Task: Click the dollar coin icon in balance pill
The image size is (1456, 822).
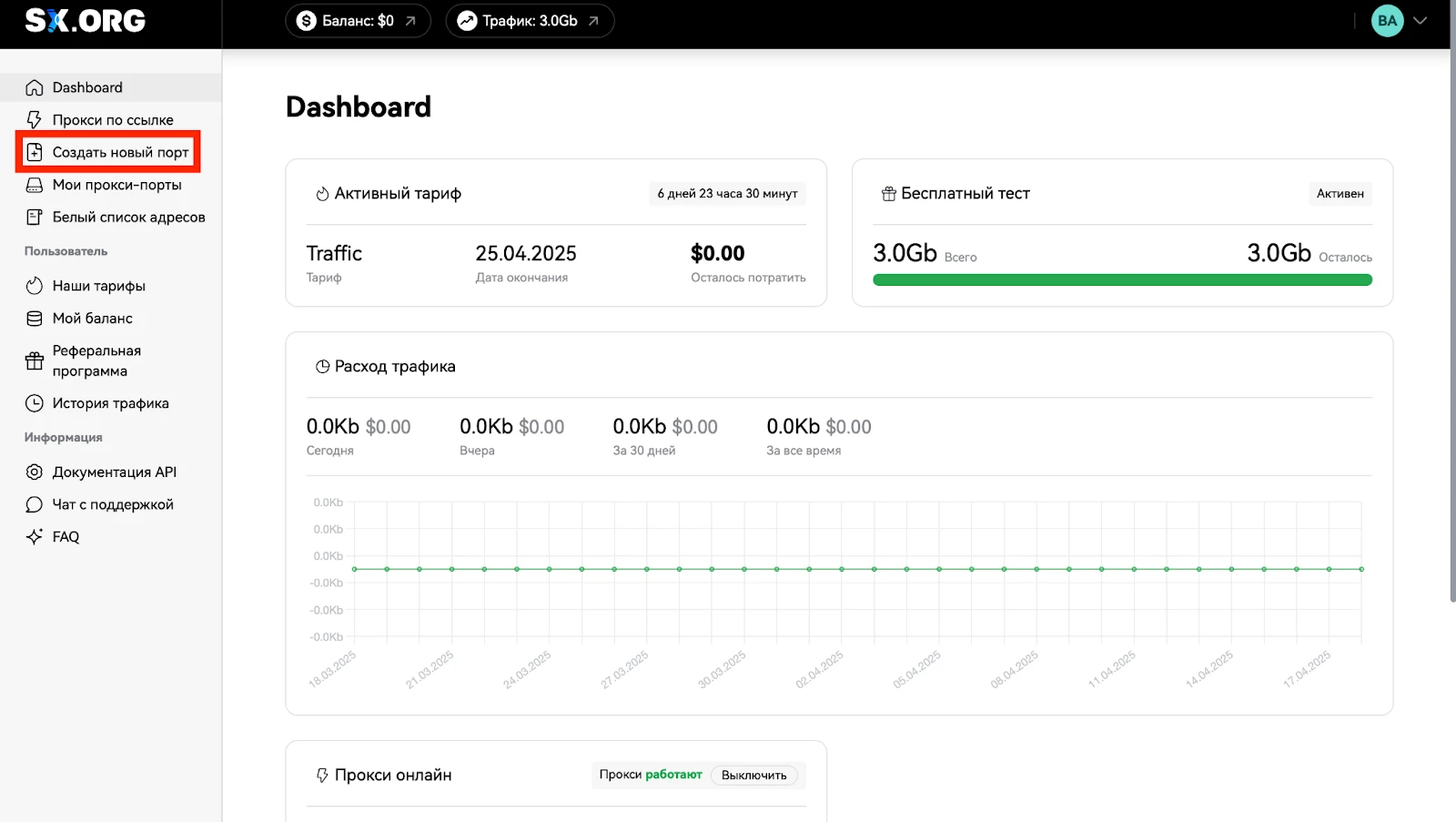Action: tap(307, 21)
